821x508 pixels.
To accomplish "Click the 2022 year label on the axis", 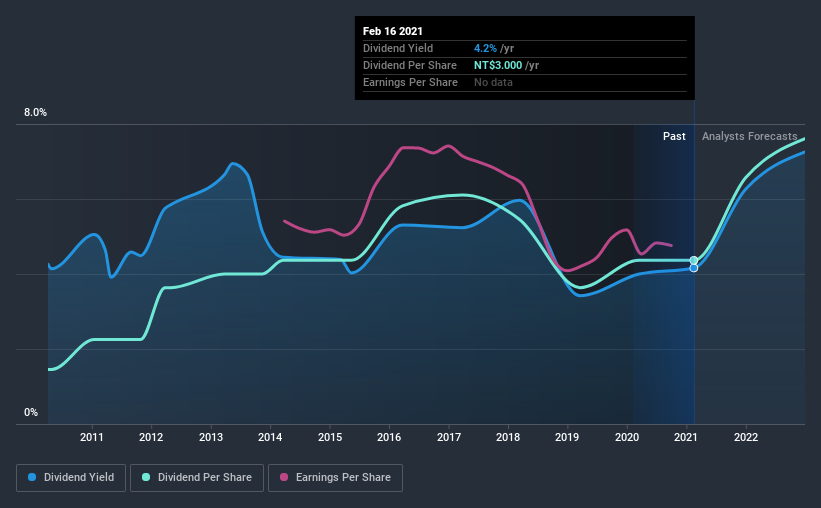I will 746,437.
